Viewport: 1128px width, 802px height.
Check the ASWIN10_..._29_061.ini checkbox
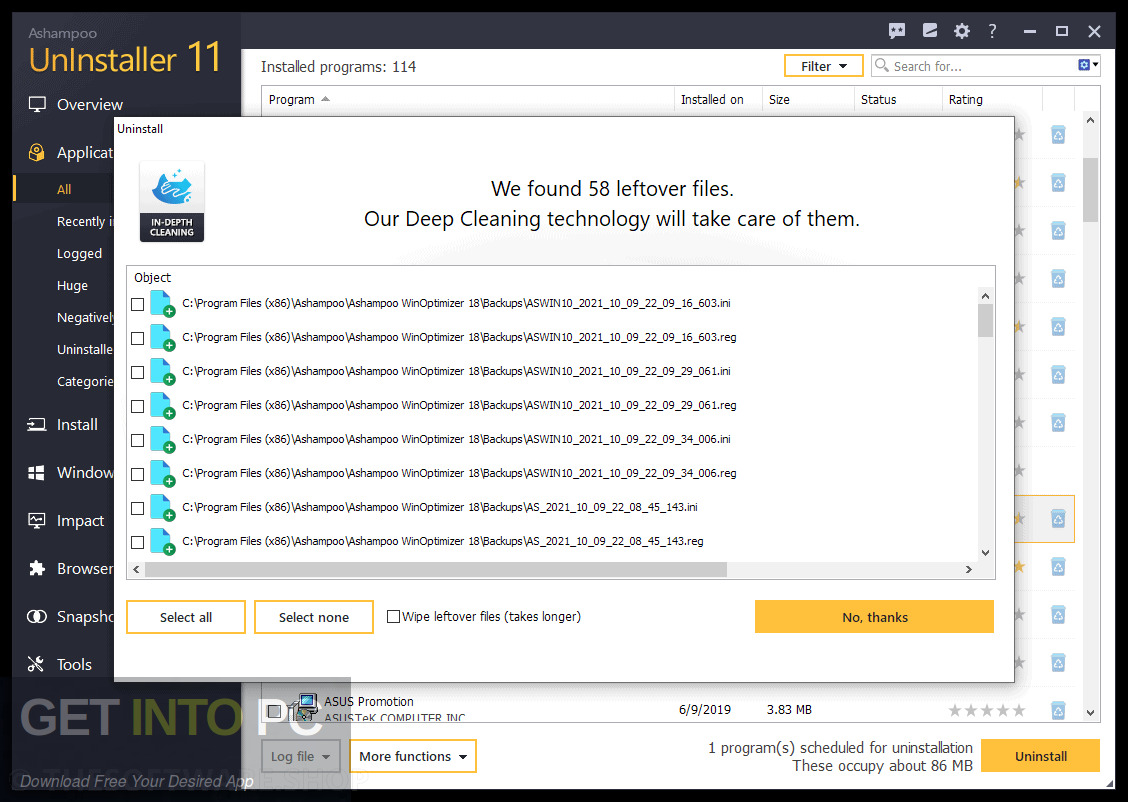pos(137,373)
